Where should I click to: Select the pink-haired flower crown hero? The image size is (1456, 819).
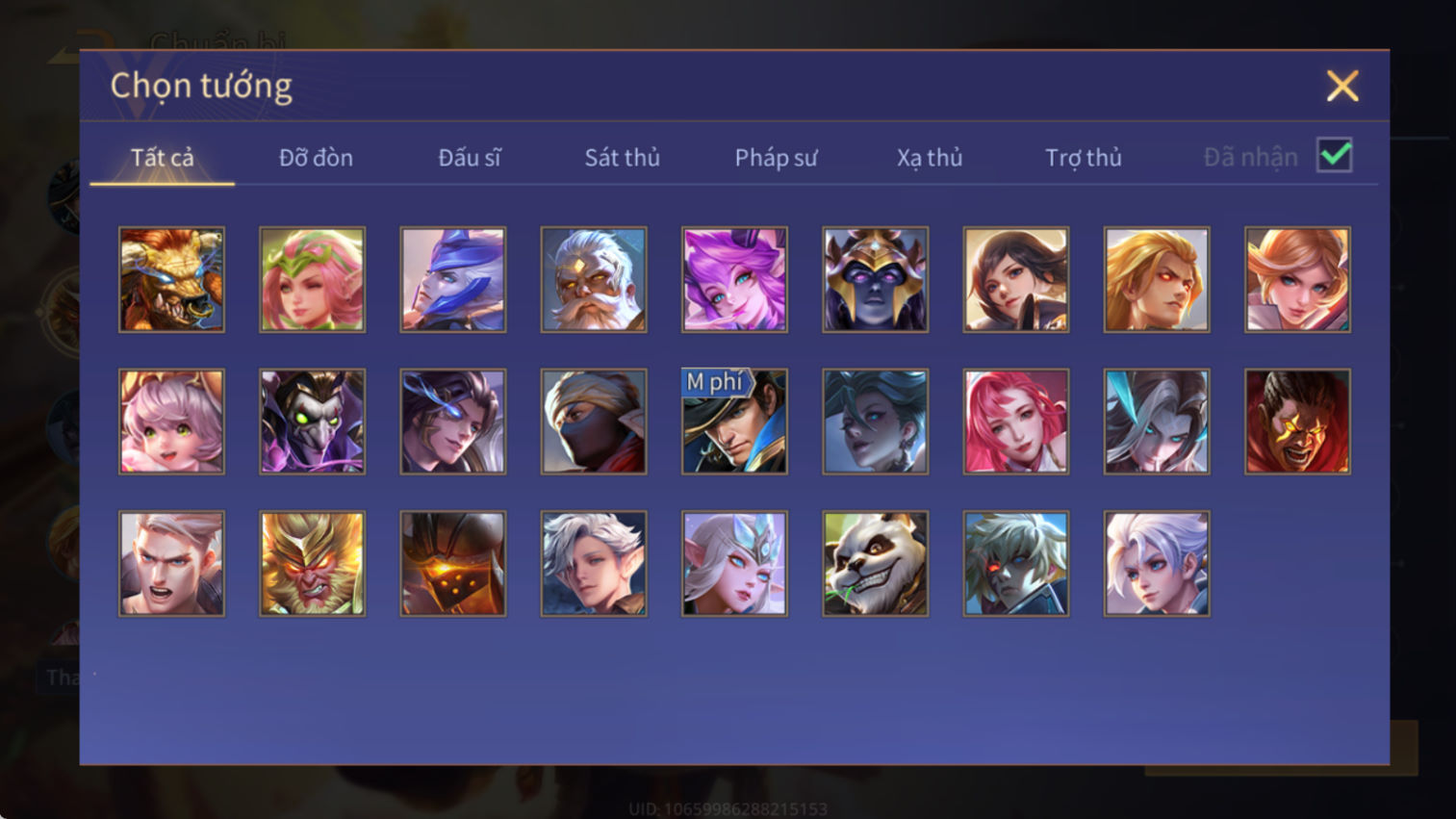312,280
